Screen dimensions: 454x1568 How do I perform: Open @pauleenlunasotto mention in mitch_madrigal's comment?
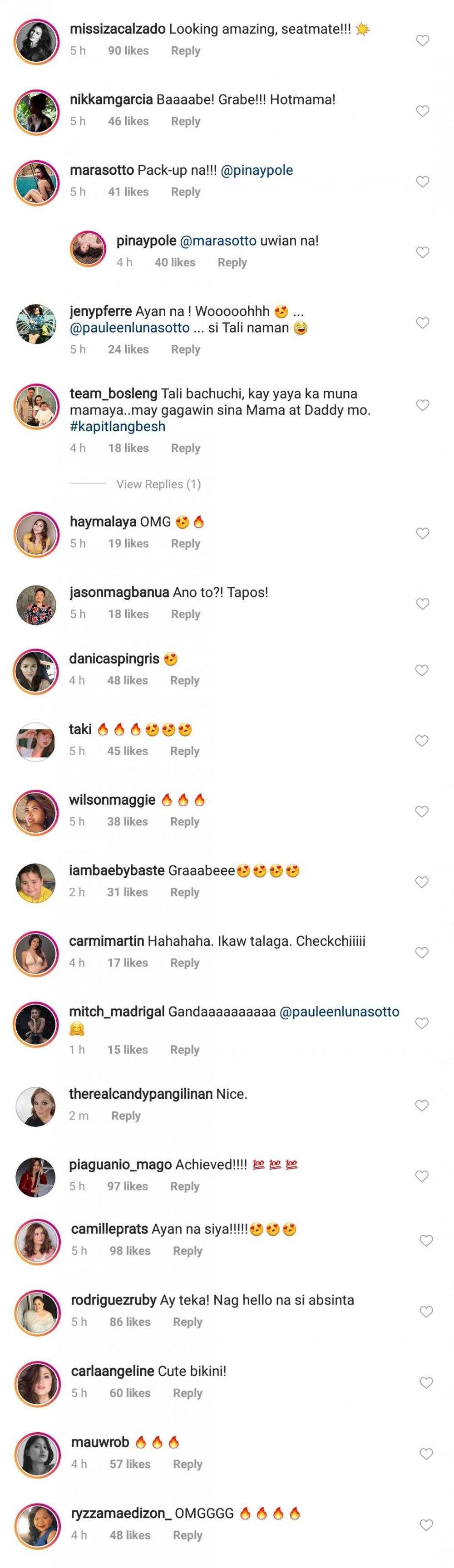point(339,1012)
